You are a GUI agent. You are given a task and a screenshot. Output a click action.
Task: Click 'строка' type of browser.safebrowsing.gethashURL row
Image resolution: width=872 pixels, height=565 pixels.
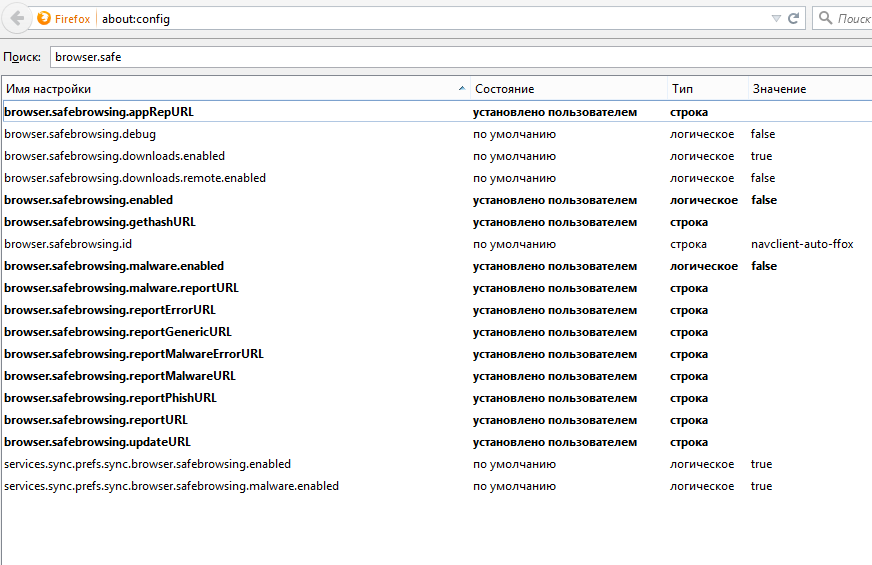(x=689, y=222)
